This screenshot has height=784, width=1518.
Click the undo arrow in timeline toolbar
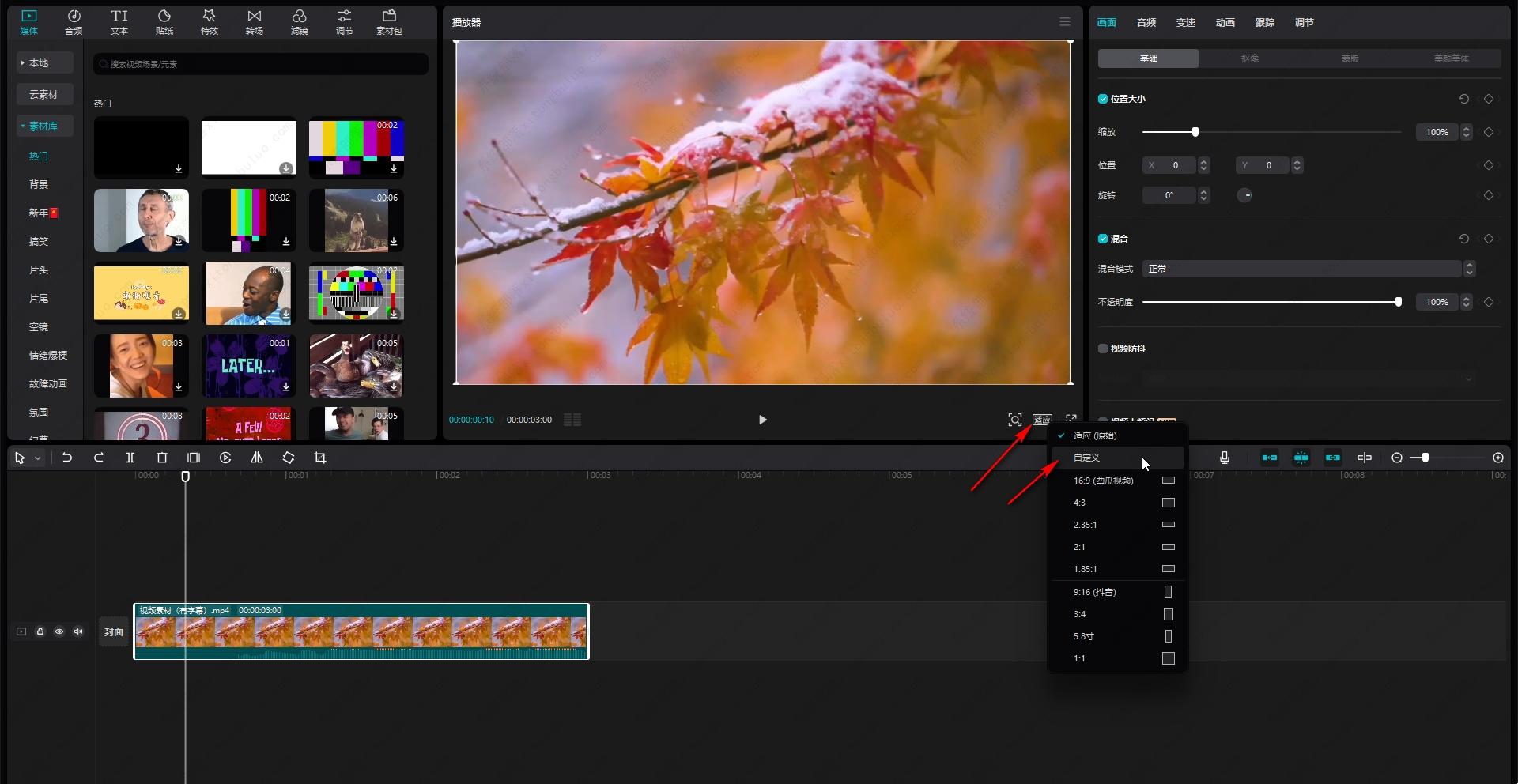(x=67, y=458)
